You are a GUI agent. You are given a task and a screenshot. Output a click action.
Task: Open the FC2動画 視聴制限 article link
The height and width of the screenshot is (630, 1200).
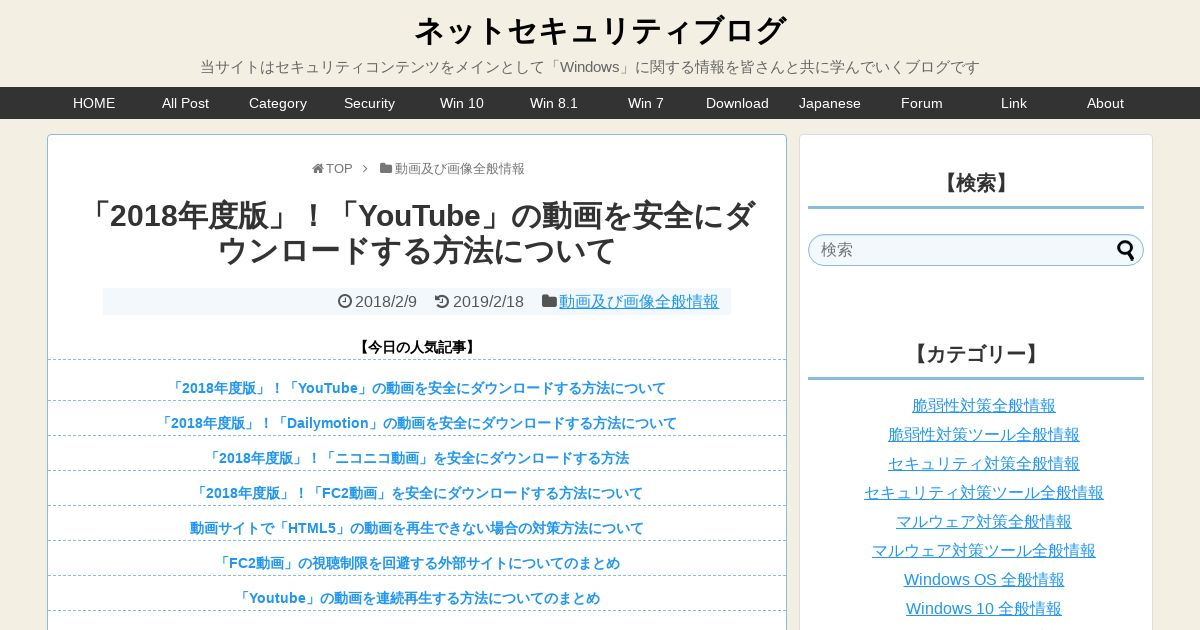(417, 563)
